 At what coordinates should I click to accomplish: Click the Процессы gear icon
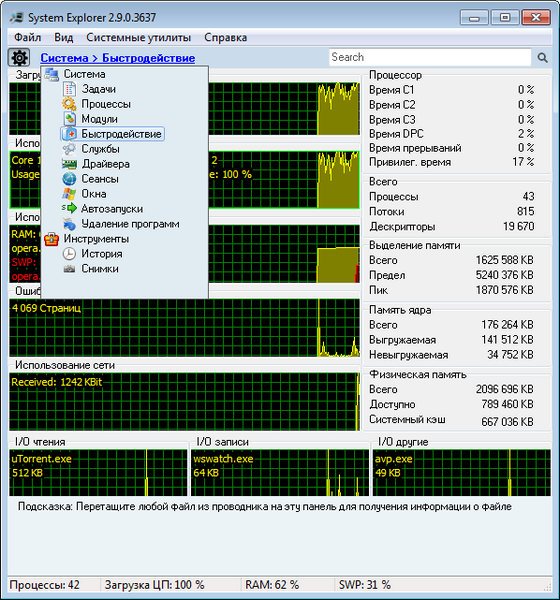[69, 104]
